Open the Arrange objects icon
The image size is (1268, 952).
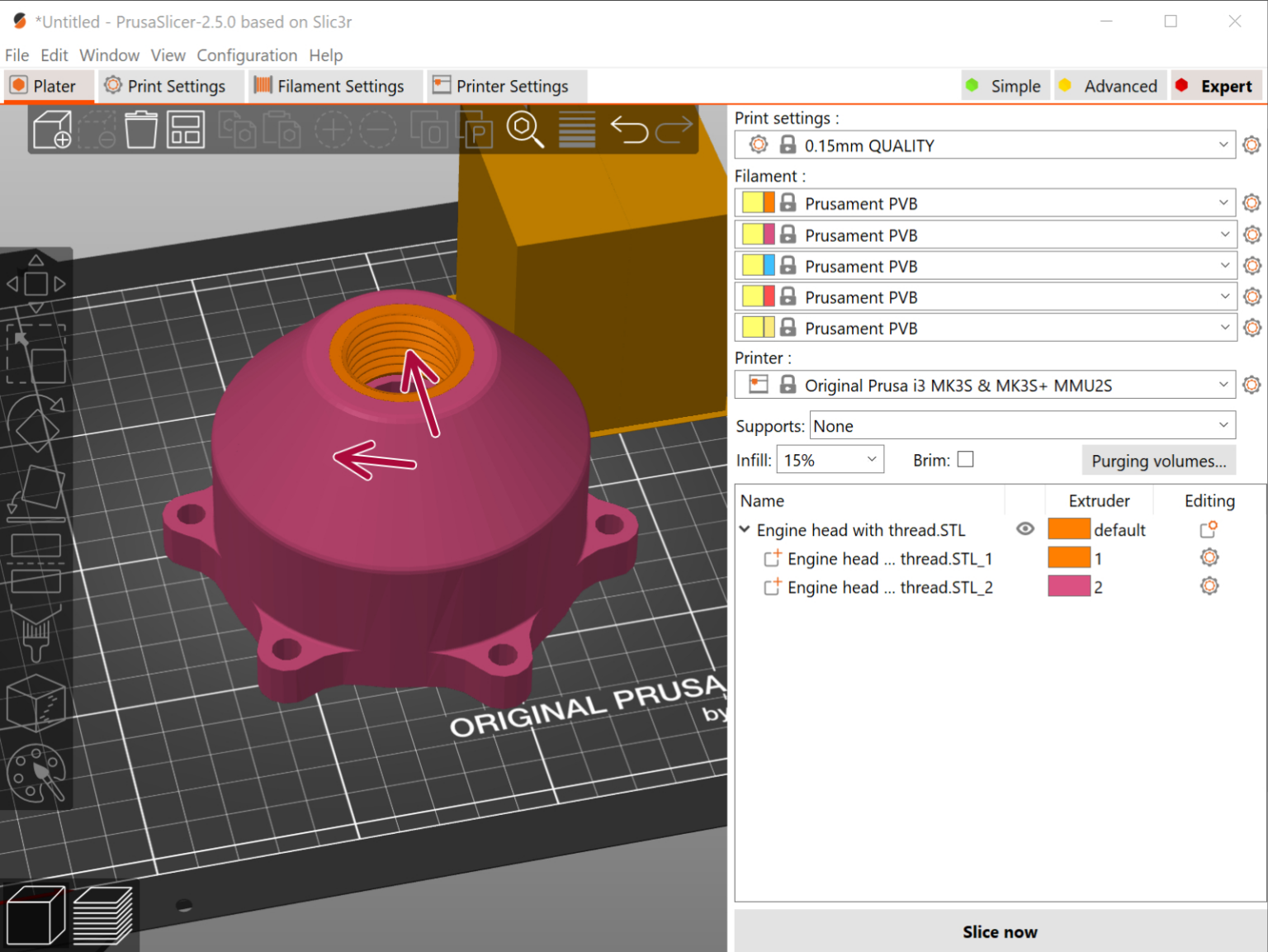pos(186,130)
